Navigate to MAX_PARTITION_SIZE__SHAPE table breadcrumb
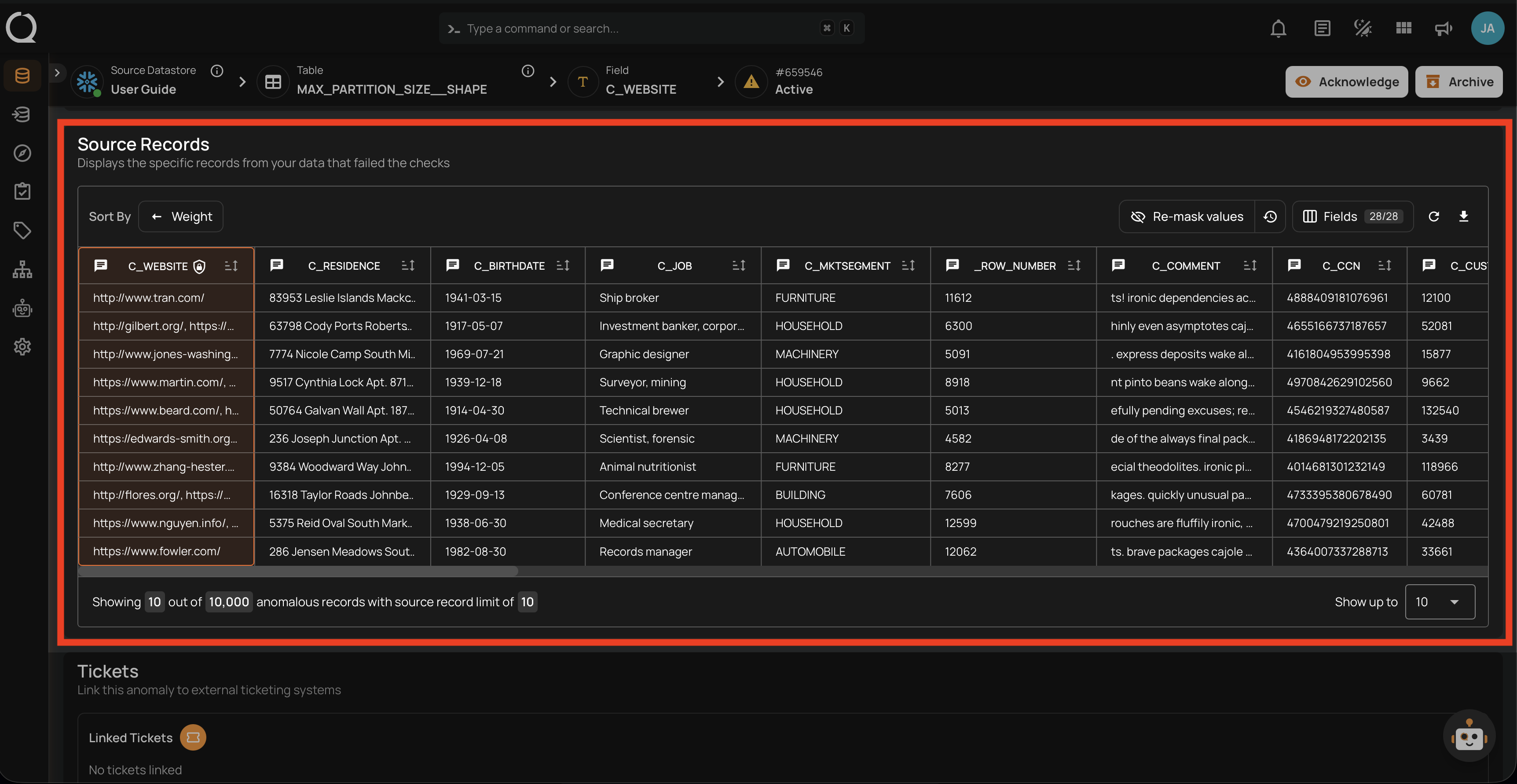Screen dimensions: 1517x784 (x=391, y=89)
